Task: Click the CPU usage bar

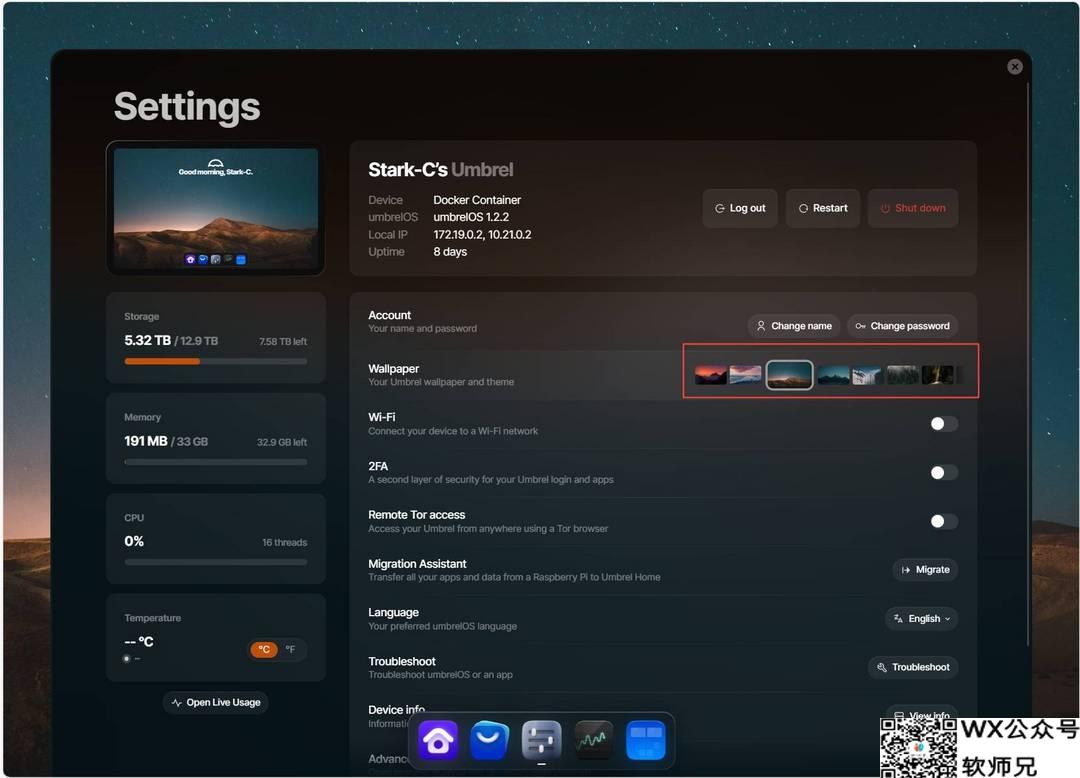Action: (216, 563)
